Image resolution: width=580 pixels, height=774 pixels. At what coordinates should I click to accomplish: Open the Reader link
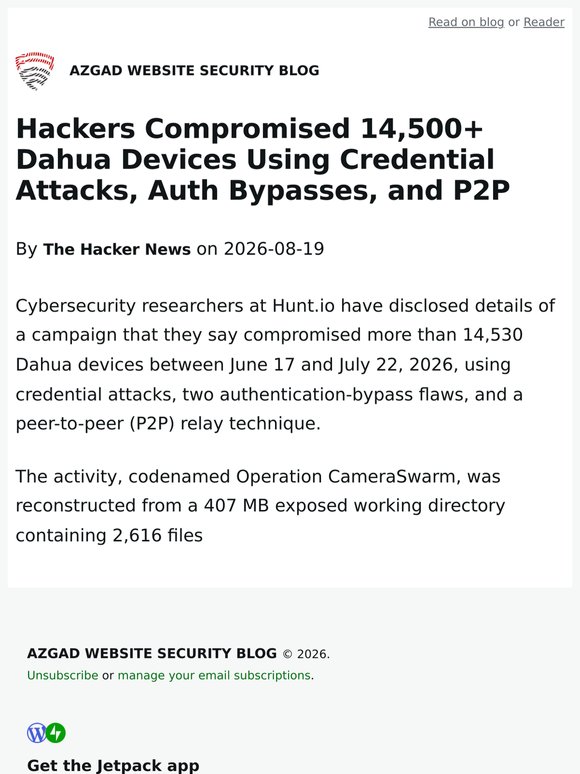(543, 22)
